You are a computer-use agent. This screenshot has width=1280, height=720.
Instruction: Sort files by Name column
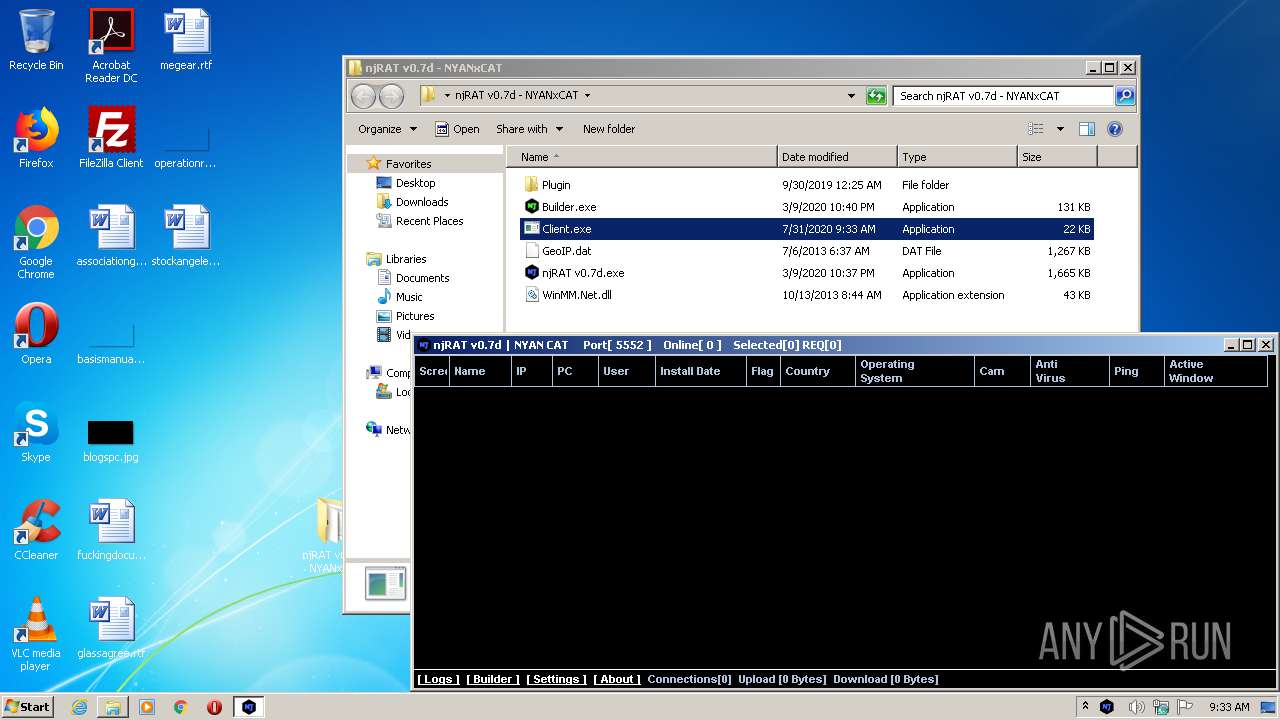(642, 157)
